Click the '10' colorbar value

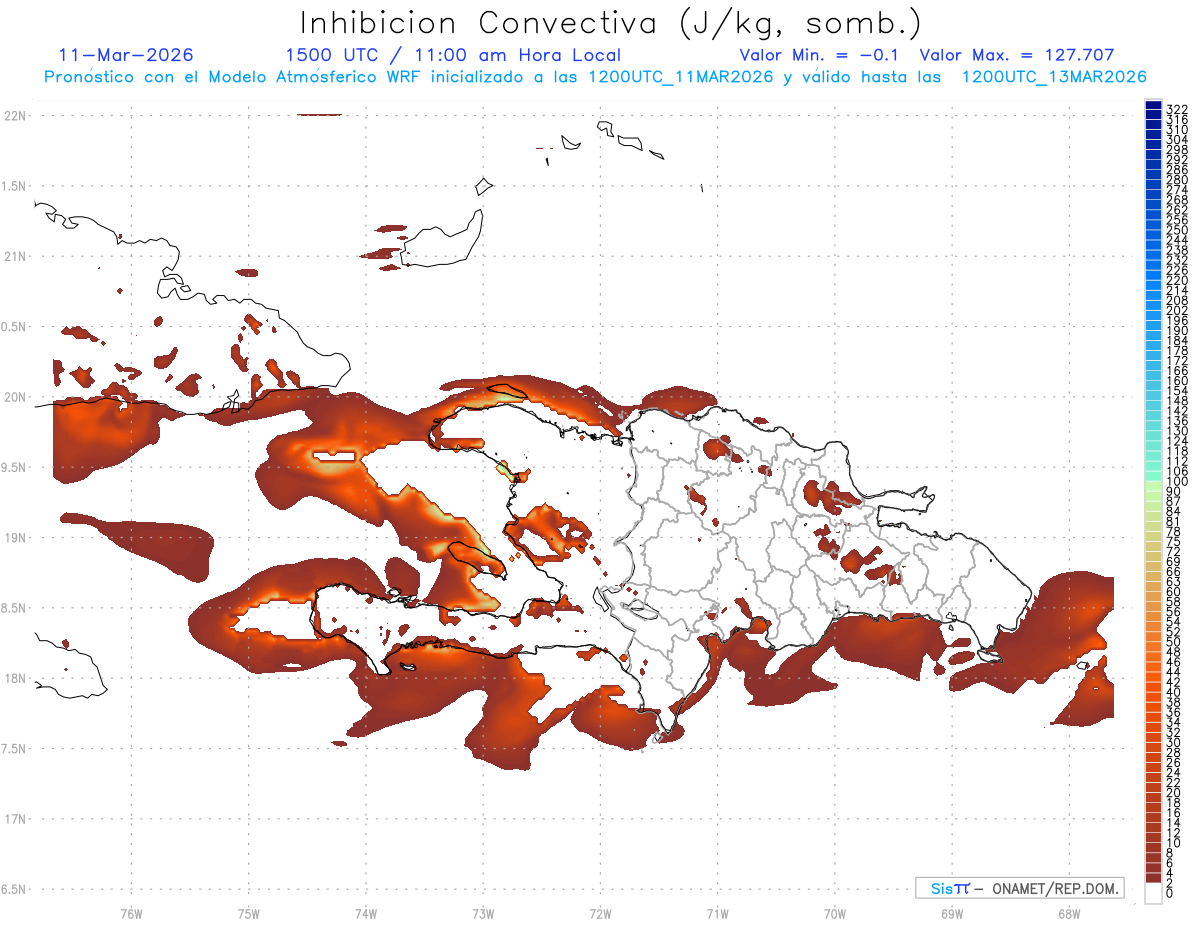(x=1174, y=843)
